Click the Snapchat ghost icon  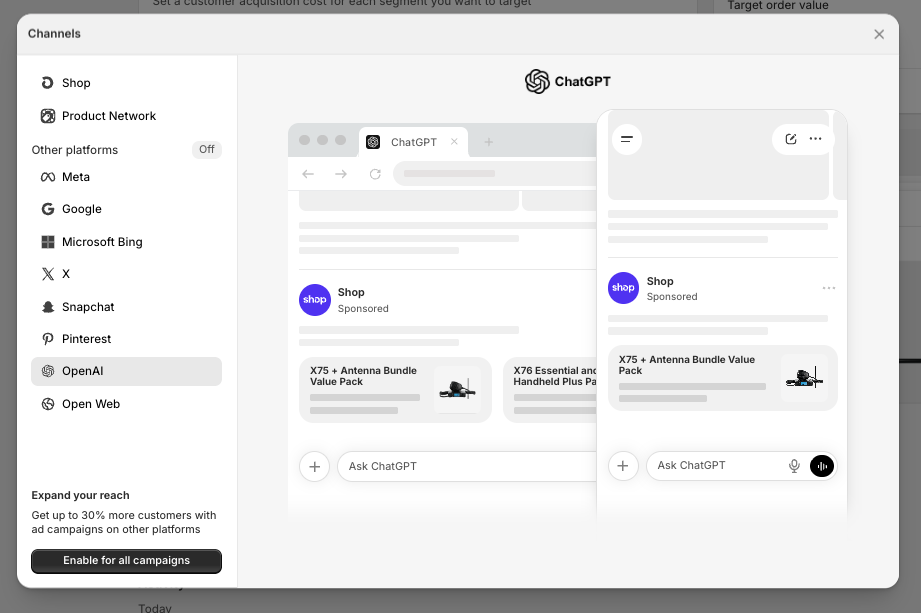click(48, 306)
